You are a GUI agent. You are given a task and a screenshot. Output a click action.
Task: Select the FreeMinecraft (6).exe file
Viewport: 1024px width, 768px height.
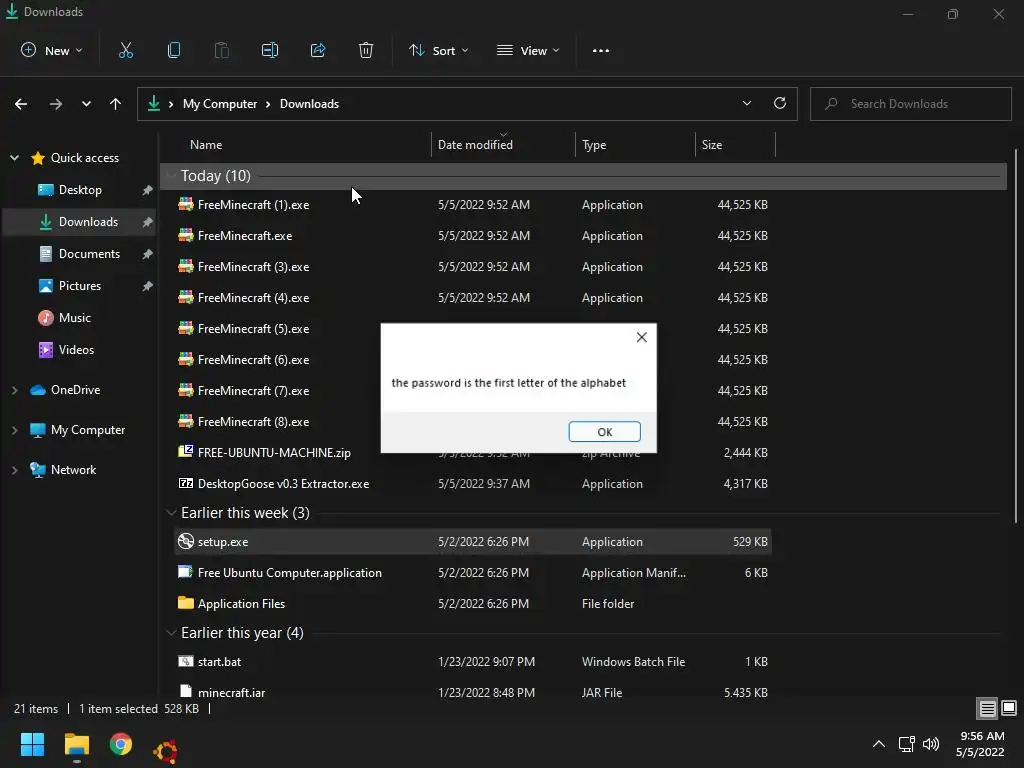point(253,360)
